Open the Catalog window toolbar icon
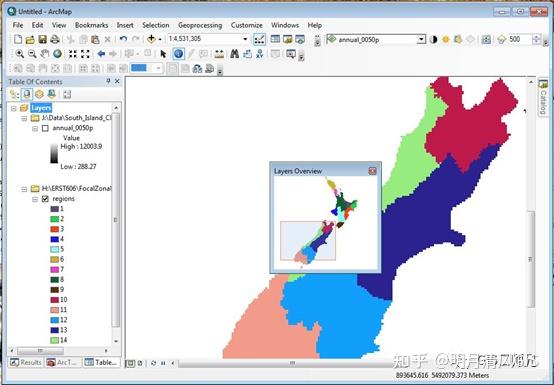The height and width of the screenshot is (385, 554). coord(288,39)
